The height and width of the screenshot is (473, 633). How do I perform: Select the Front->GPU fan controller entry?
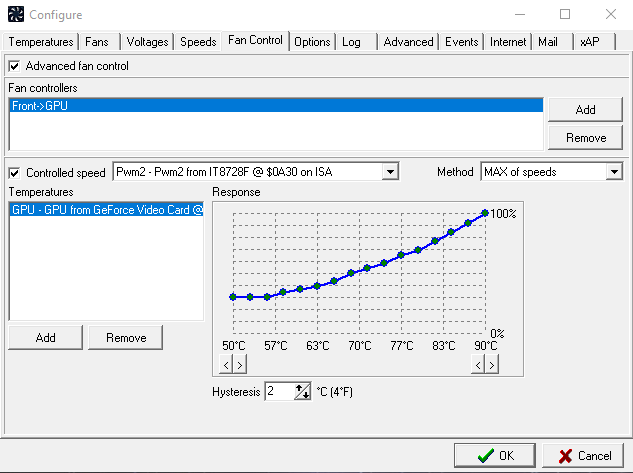tap(276, 106)
